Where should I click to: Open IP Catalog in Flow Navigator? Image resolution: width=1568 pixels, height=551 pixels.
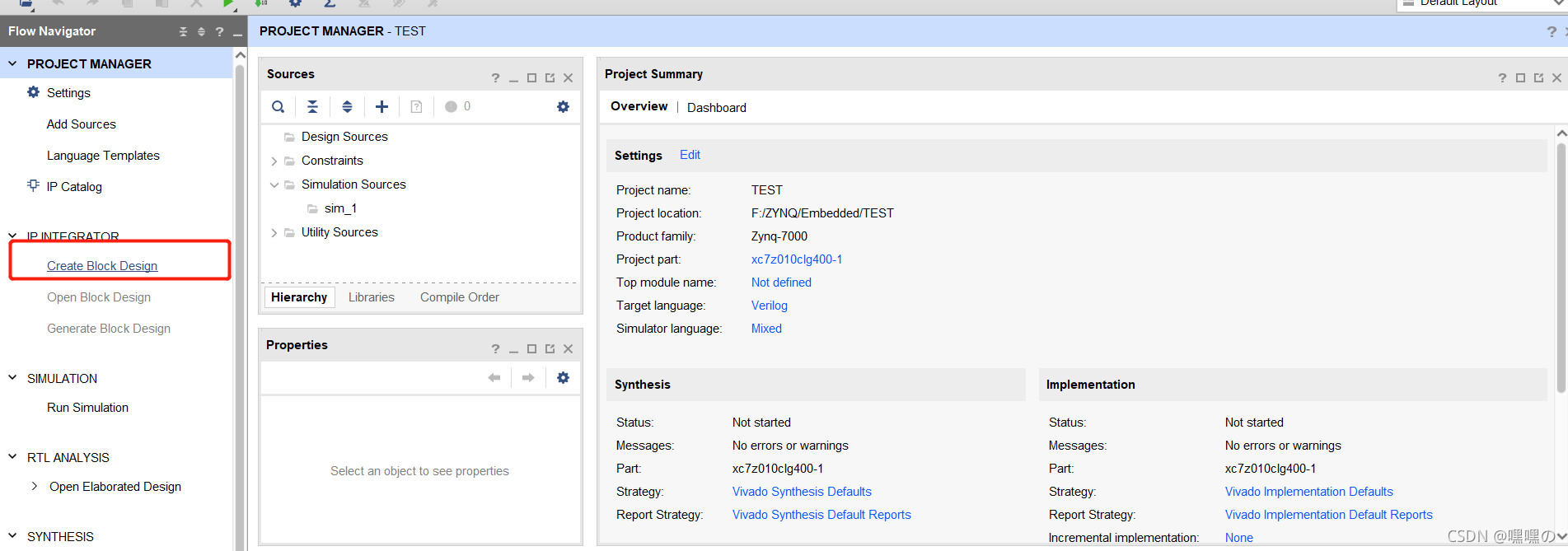tap(74, 187)
